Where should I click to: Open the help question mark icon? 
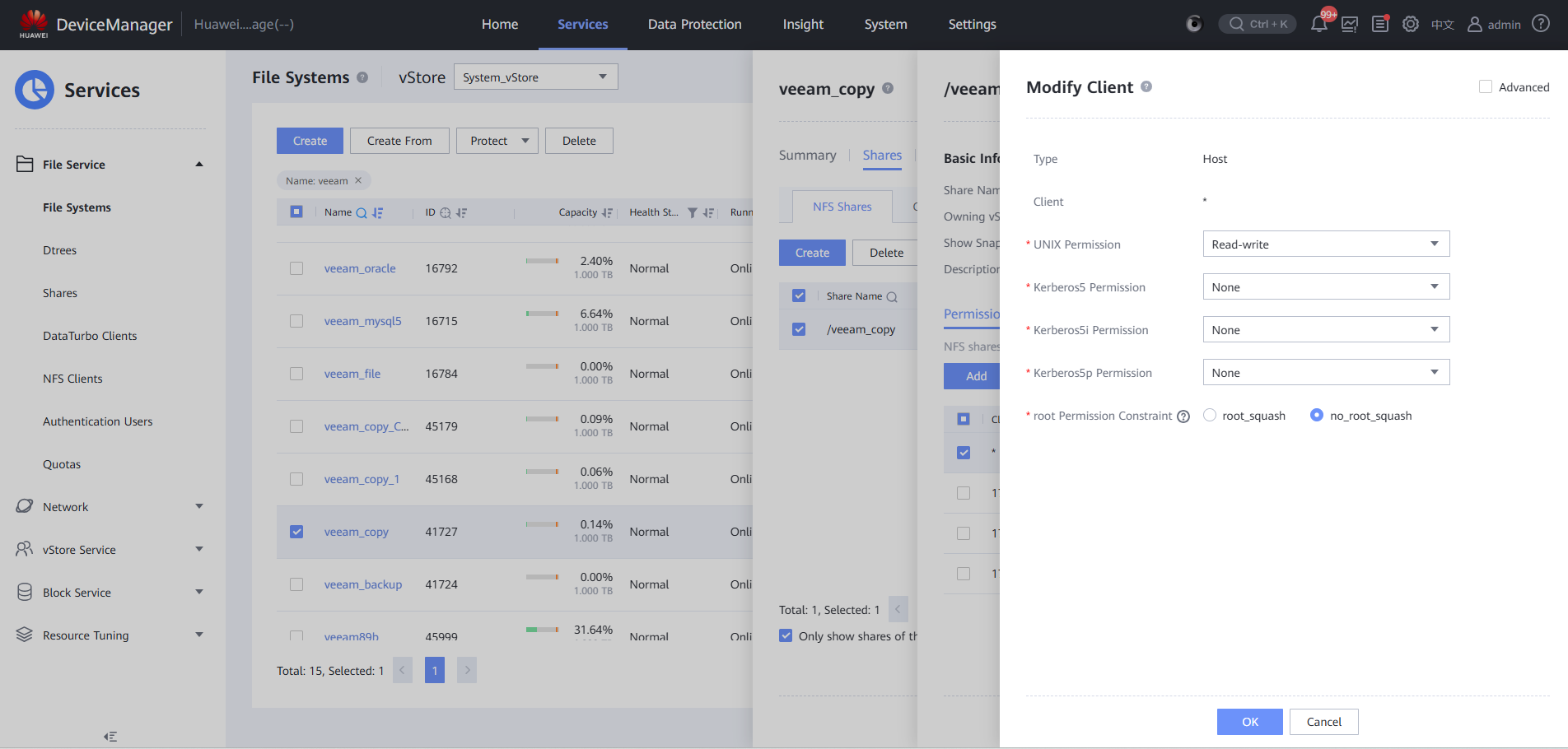1541,24
